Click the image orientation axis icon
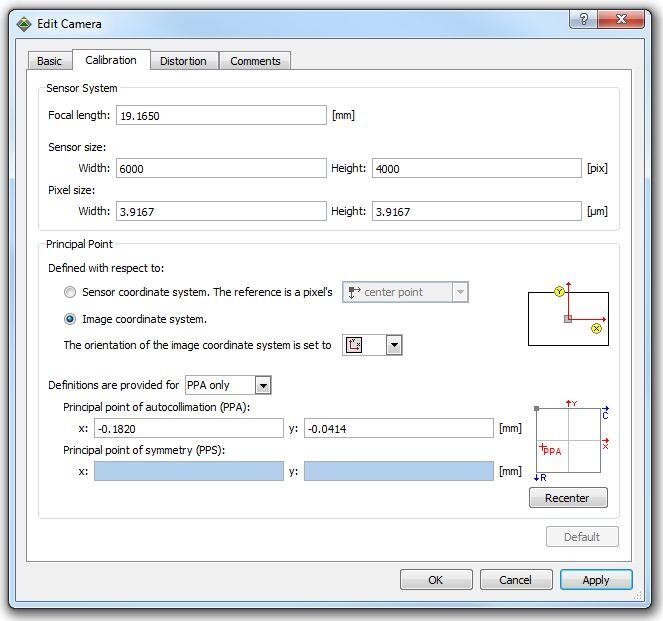The width and height of the screenshot is (663, 621). [x=354, y=345]
